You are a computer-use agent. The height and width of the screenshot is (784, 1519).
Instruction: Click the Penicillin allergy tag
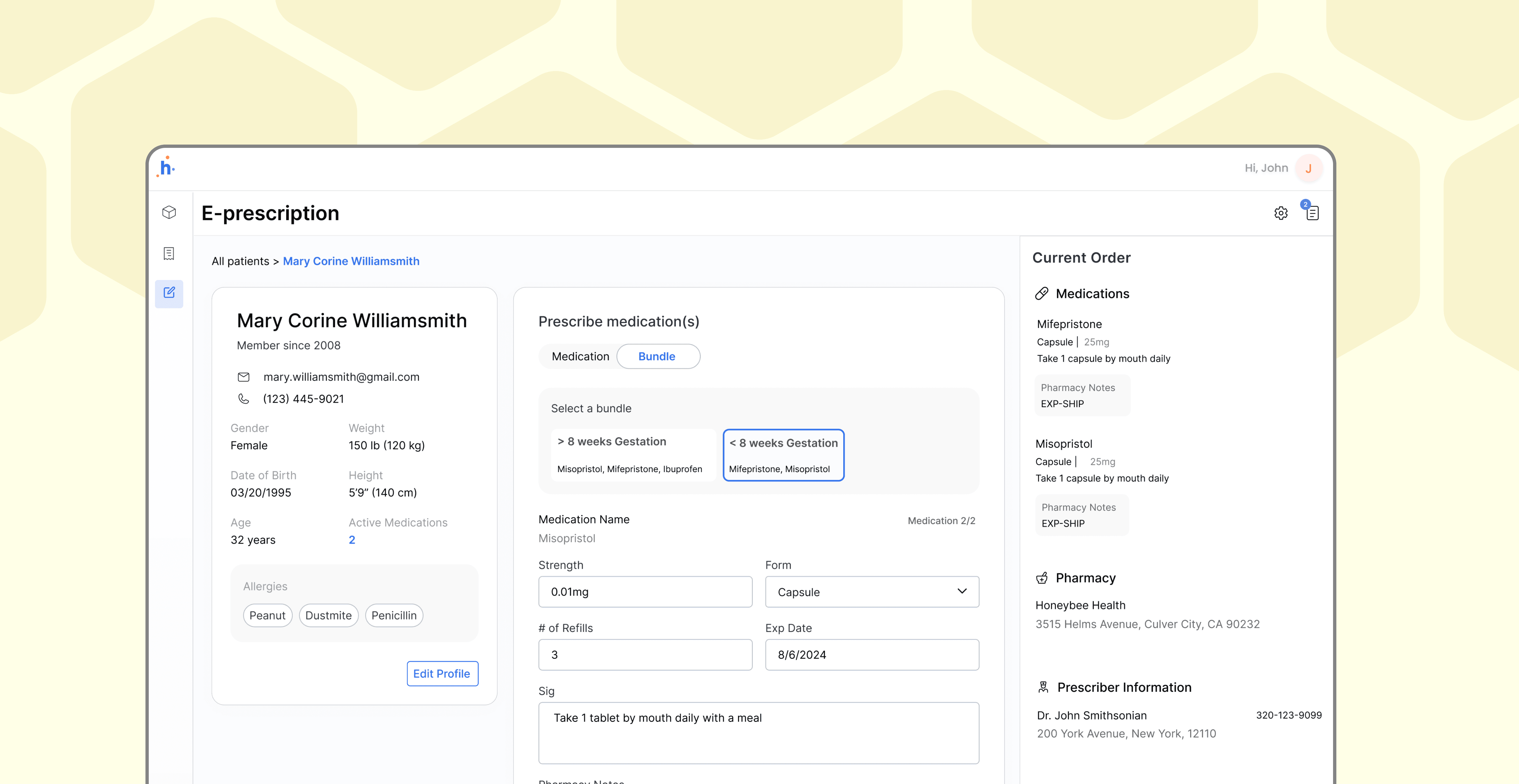point(394,615)
